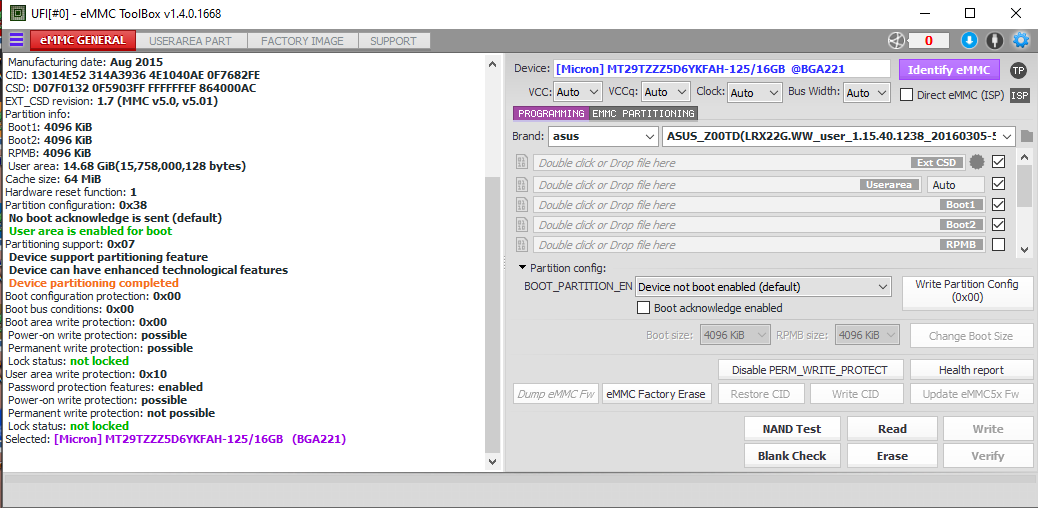Click Disable PERM_WRITE_PROTECT button
1038x508 pixels.
(811, 370)
